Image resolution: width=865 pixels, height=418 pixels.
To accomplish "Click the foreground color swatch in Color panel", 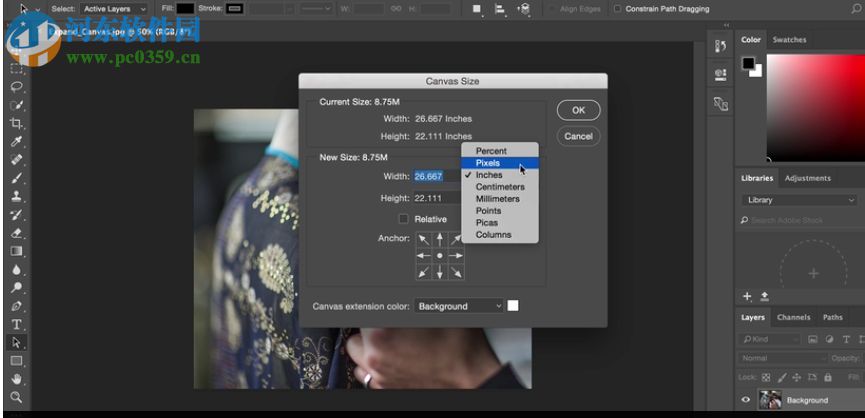I will 748,63.
